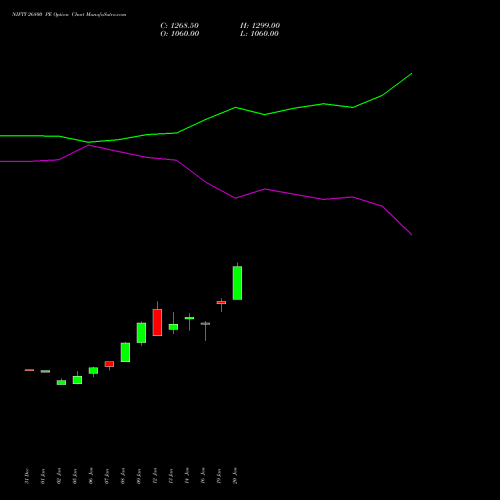Click the 08 Jan date axis label

[x=123, y=476]
